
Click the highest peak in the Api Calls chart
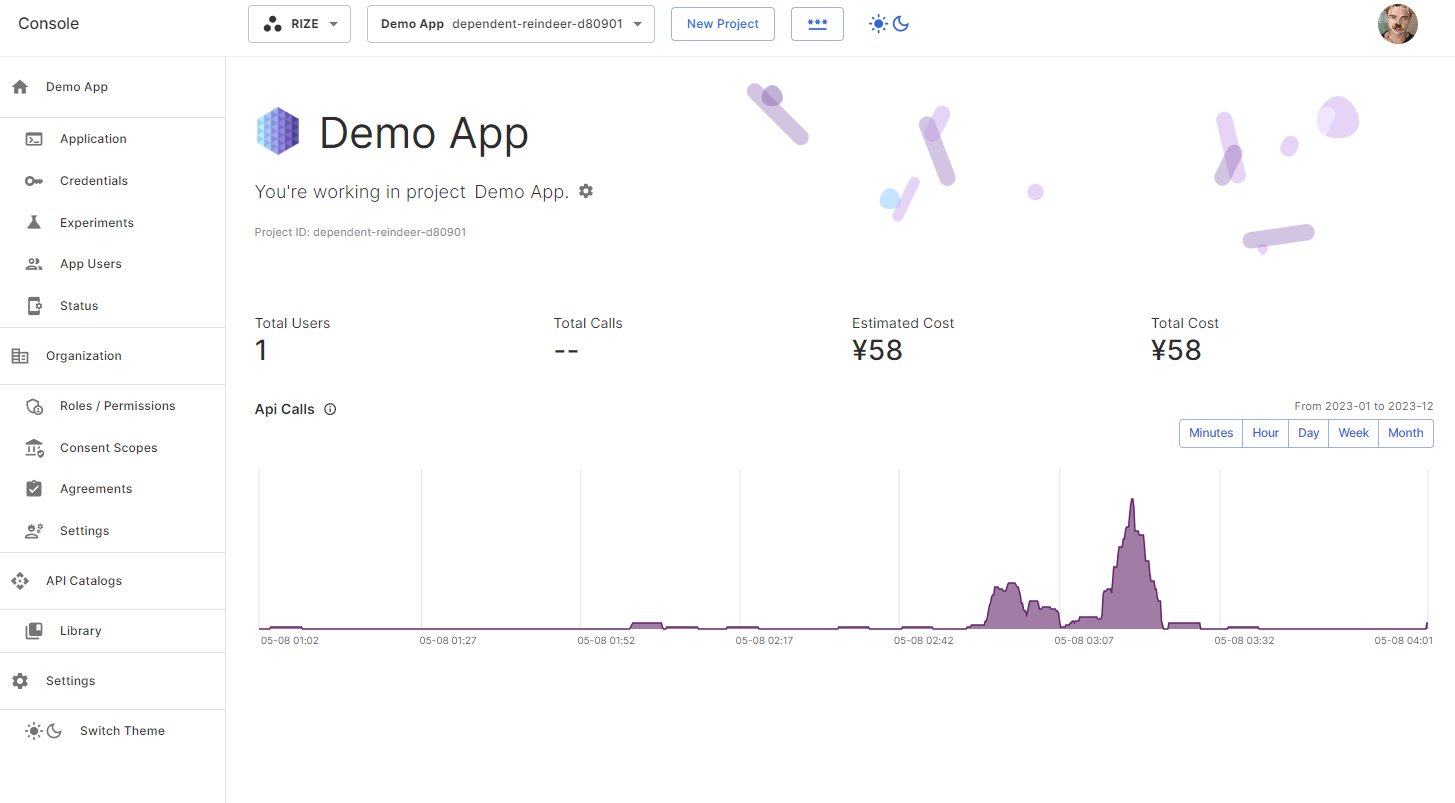(x=1132, y=502)
